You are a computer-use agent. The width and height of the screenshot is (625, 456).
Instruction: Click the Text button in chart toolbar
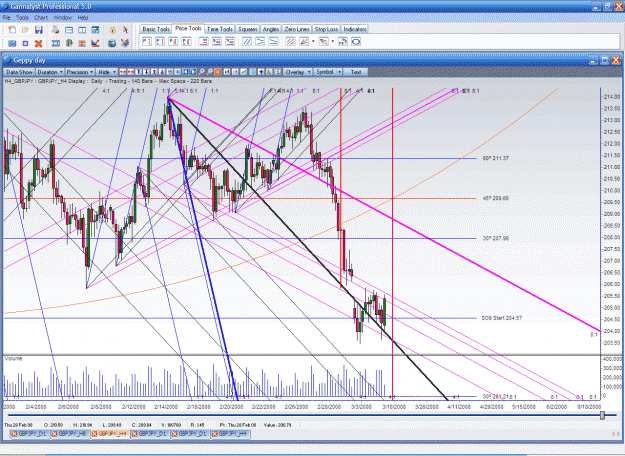point(356,72)
